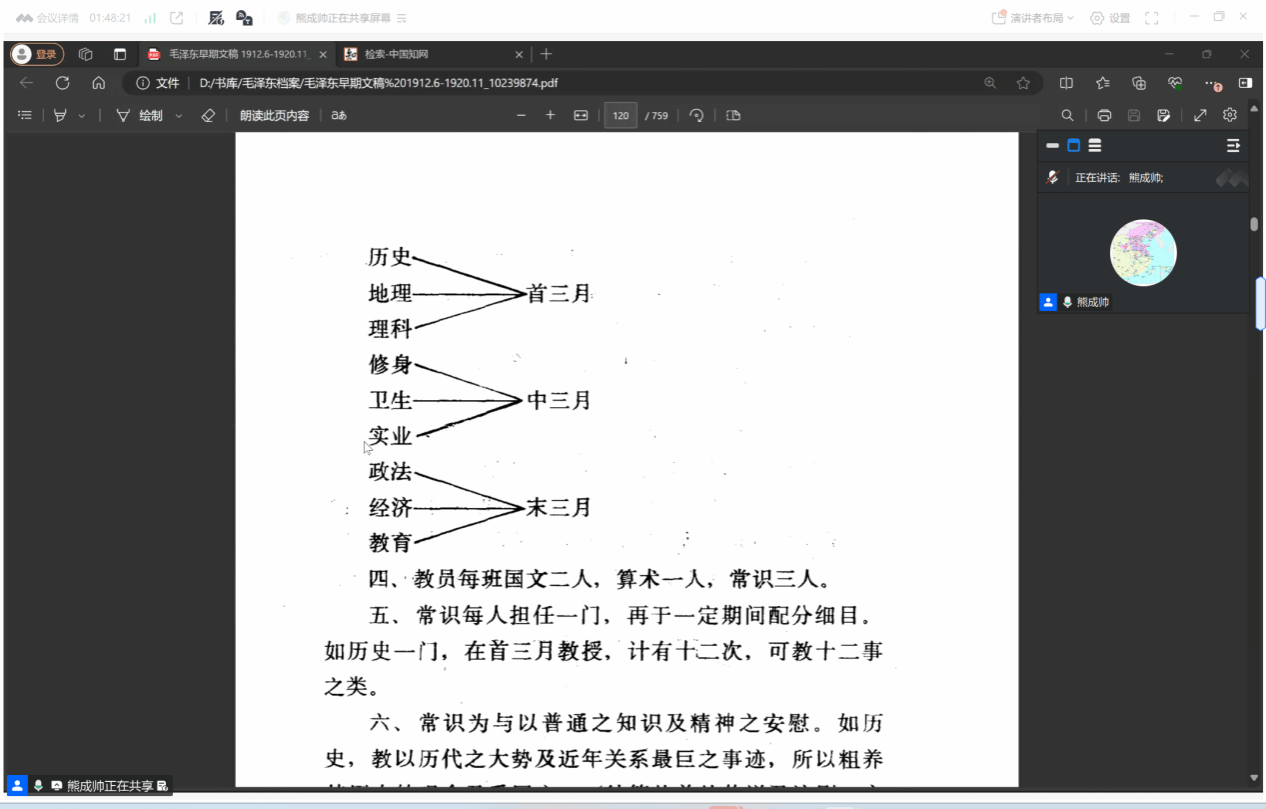Image resolution: width=1266 pixels, height=809 pixels.
Task: Toggle the speaker-view layout in meeting panel
Action: (x=1073, y=146)
